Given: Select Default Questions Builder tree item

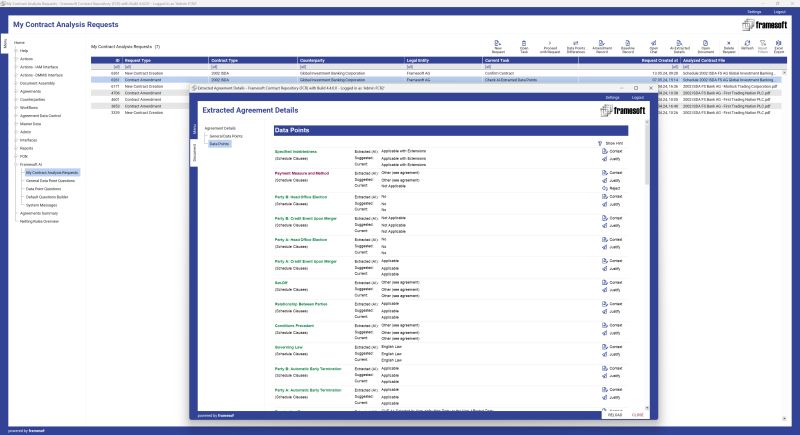Looking at the screenshot, I should point(47,197).
